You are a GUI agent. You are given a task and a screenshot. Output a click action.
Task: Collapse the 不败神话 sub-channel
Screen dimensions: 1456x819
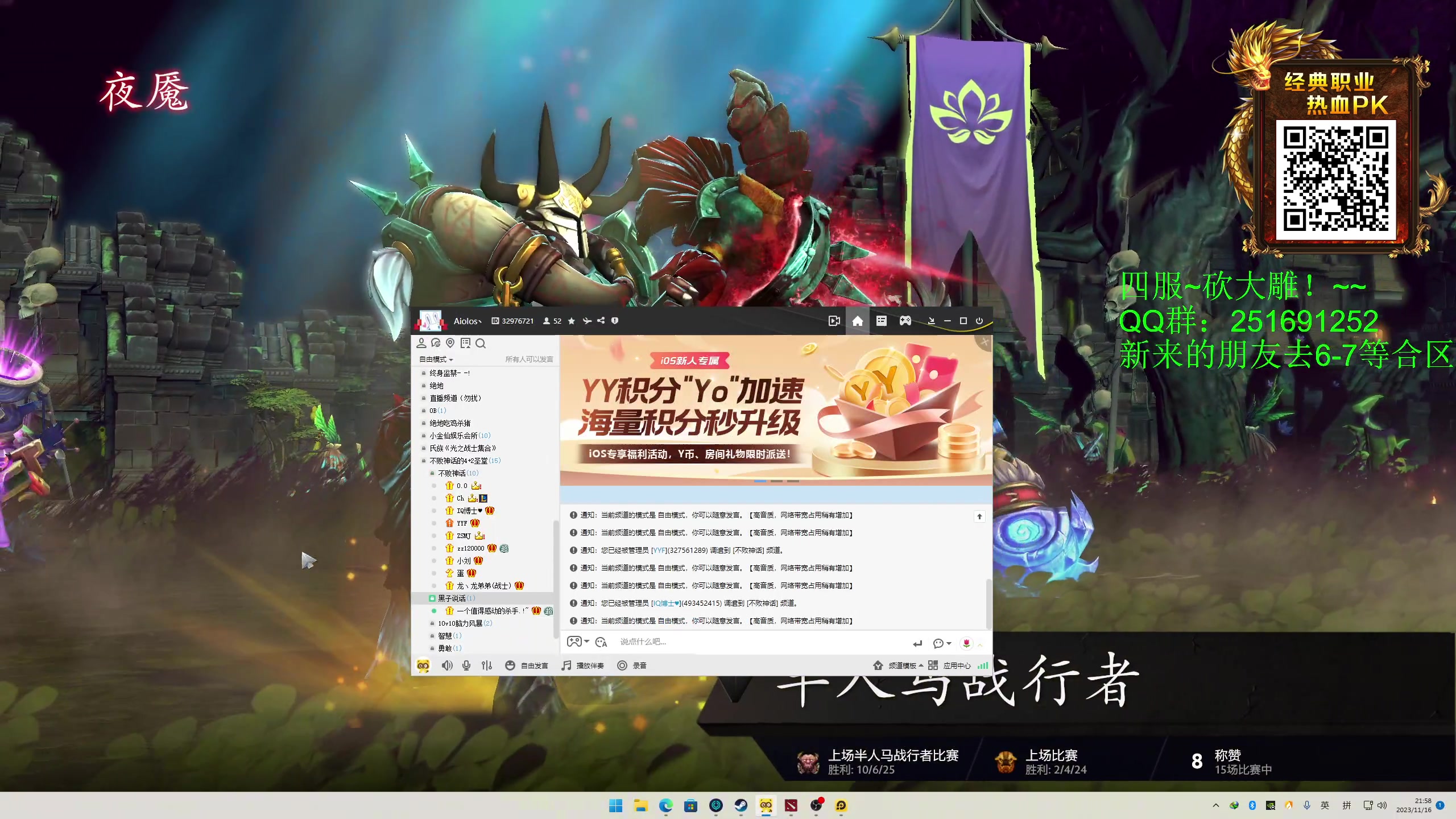458,473
